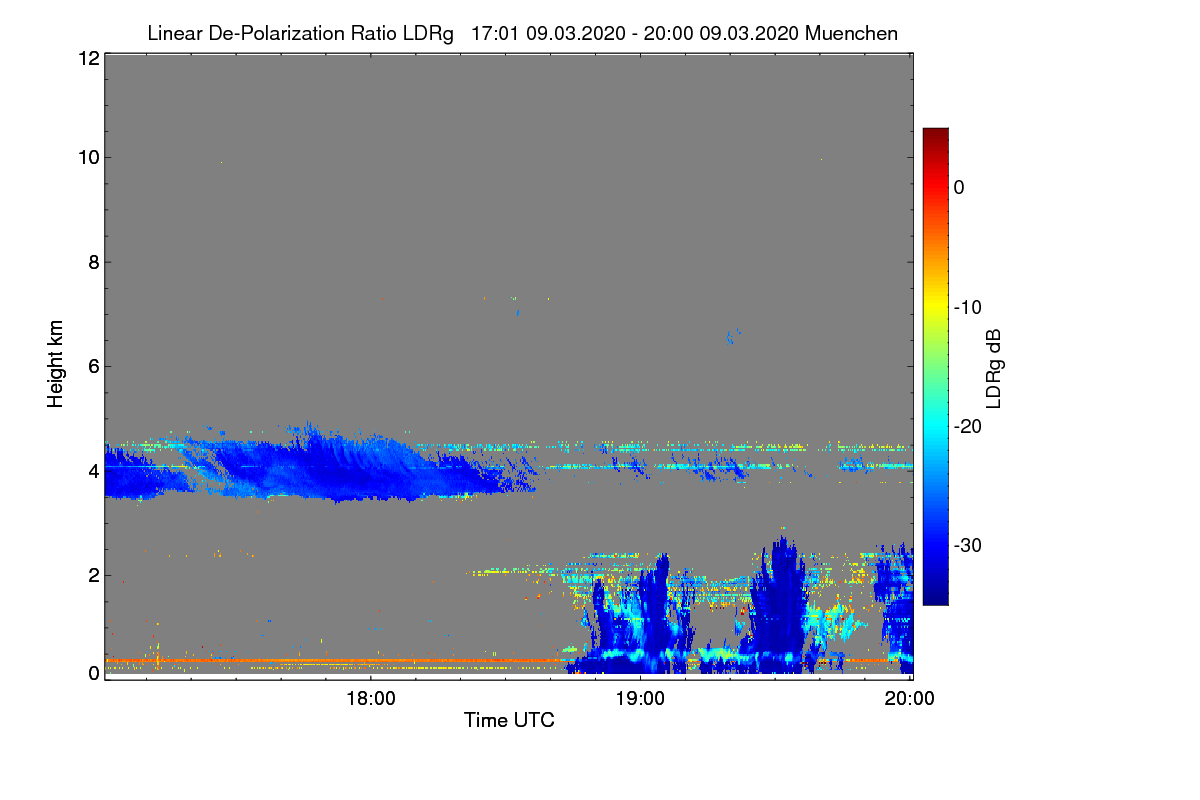Click the 18:00 time tick label
1200x800 pixels.
pyautogui.click(x=370, y=699)
